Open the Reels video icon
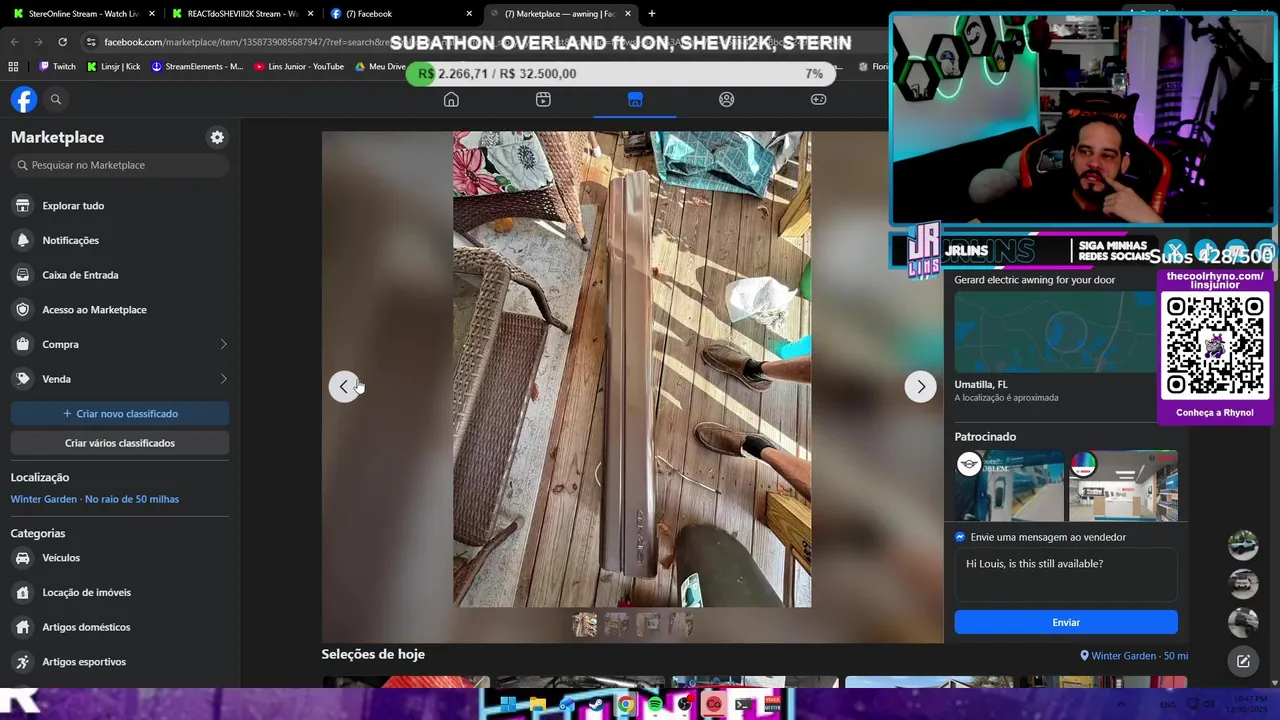1280x720 pixels. (x=543, y=99)
